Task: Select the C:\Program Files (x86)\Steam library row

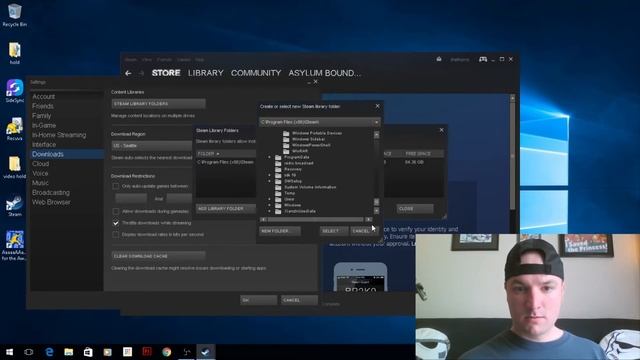Action: [x=226, y=162]
